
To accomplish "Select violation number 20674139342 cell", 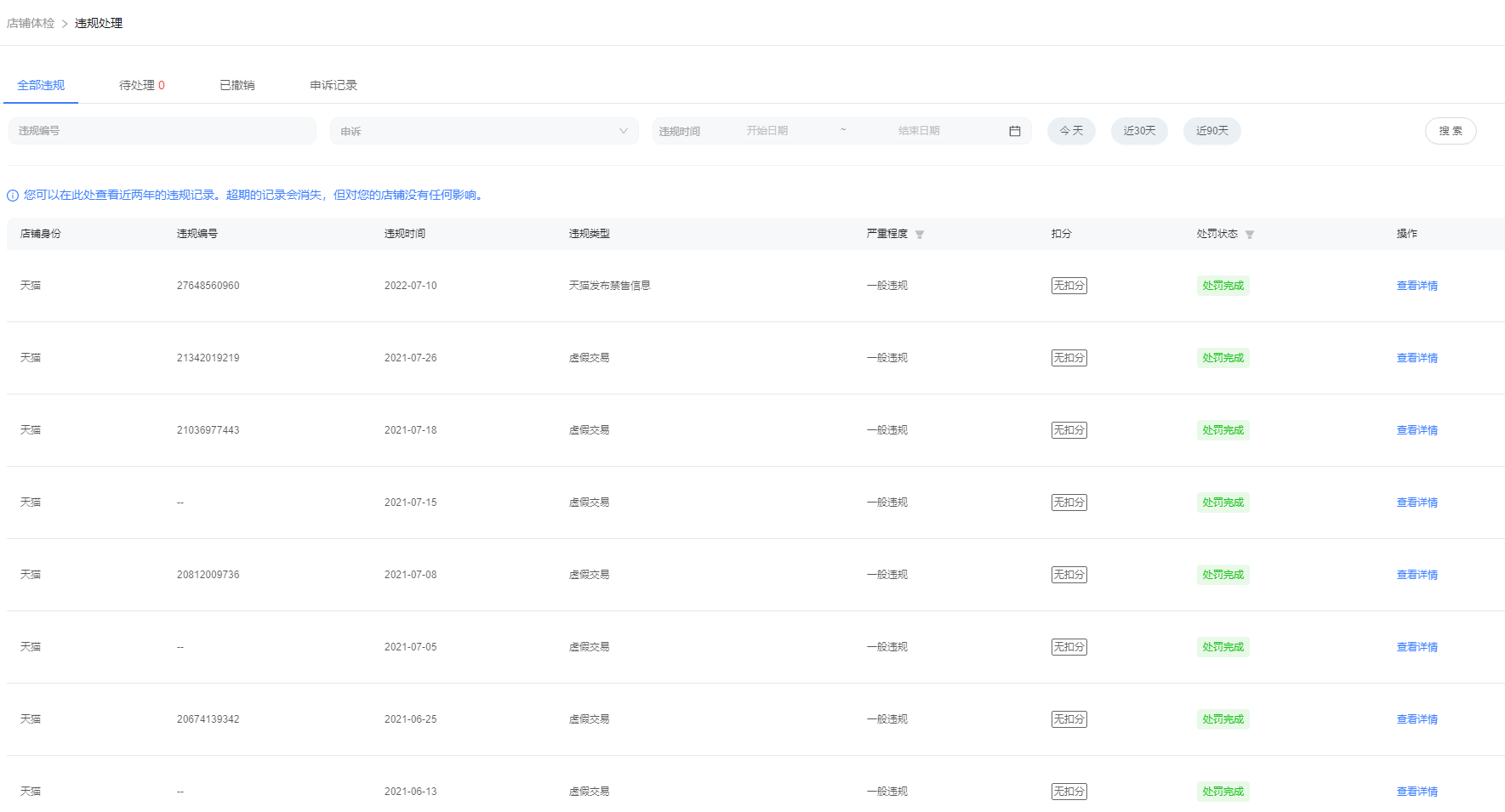I will pyautogui.click(x=208, y=719).
